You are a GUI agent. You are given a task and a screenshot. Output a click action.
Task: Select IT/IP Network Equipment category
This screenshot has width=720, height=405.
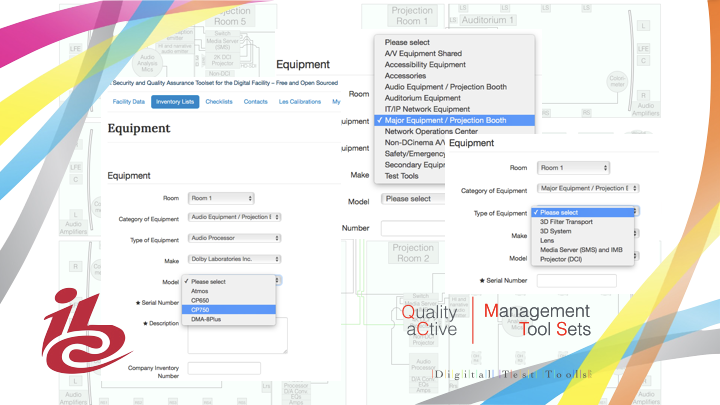pos(455,109)
